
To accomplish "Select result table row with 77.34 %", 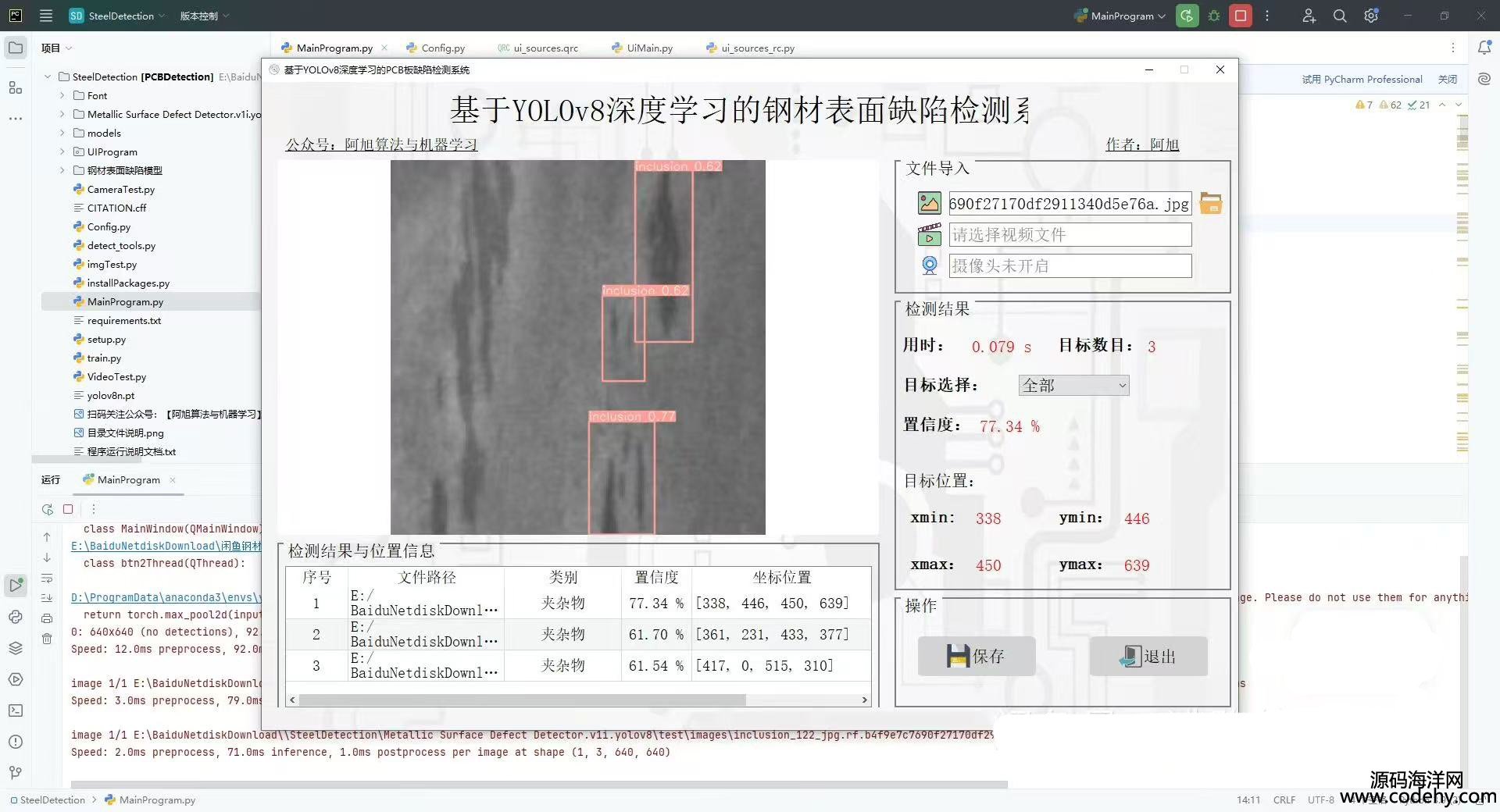I will [x=578, y=603].
